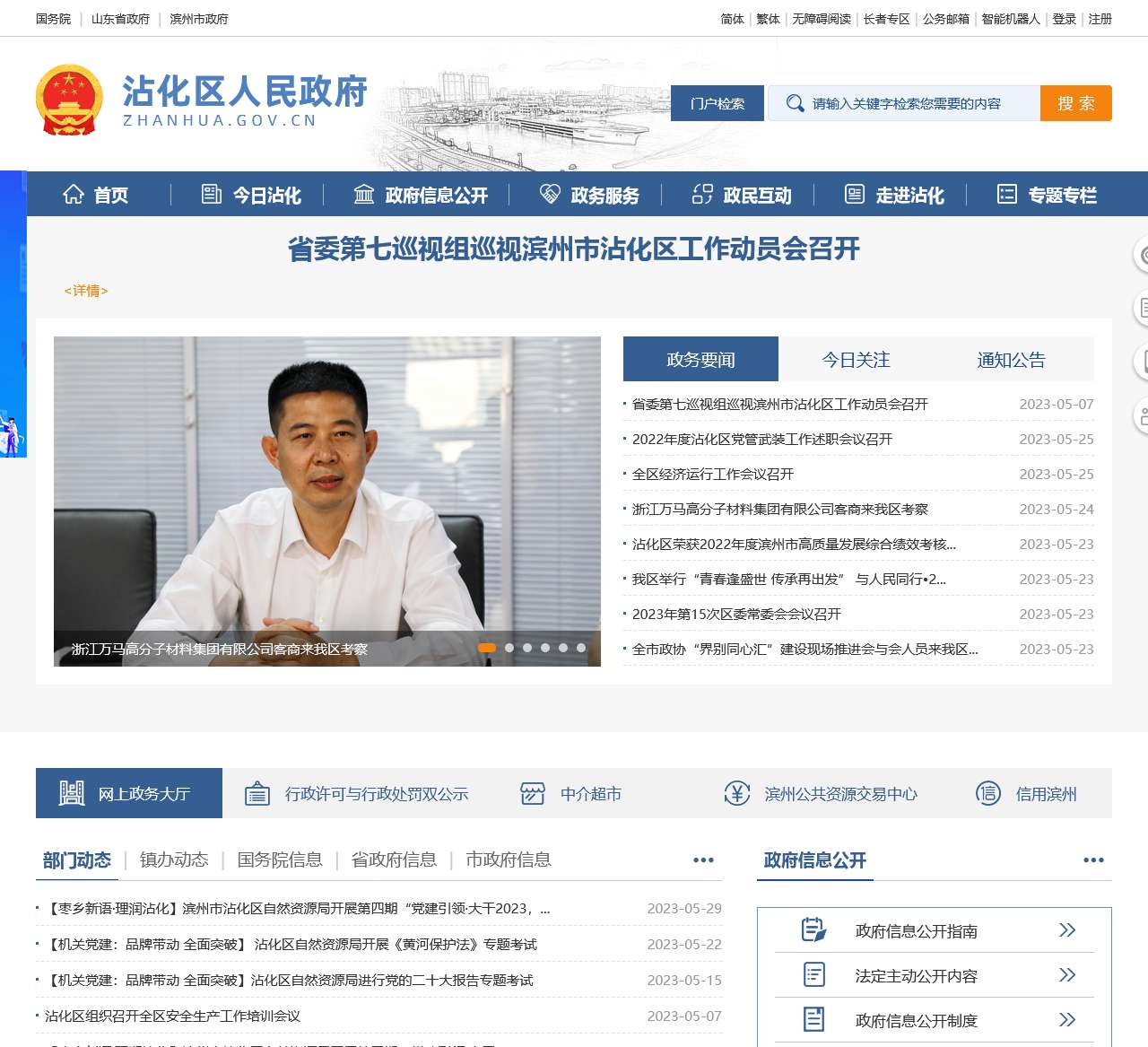1148x1047 pixels.
Task: Click the 网上政务大厅 building icon
Action: pyautogui.click(x=72, y=793)
